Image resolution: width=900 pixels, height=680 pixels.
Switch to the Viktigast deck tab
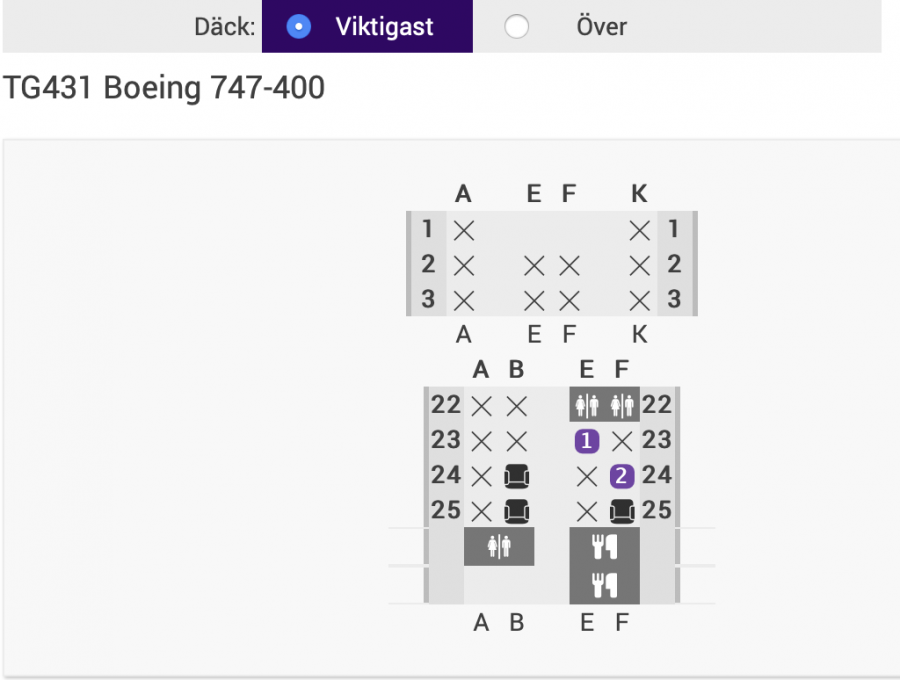[x=384, y=27]
